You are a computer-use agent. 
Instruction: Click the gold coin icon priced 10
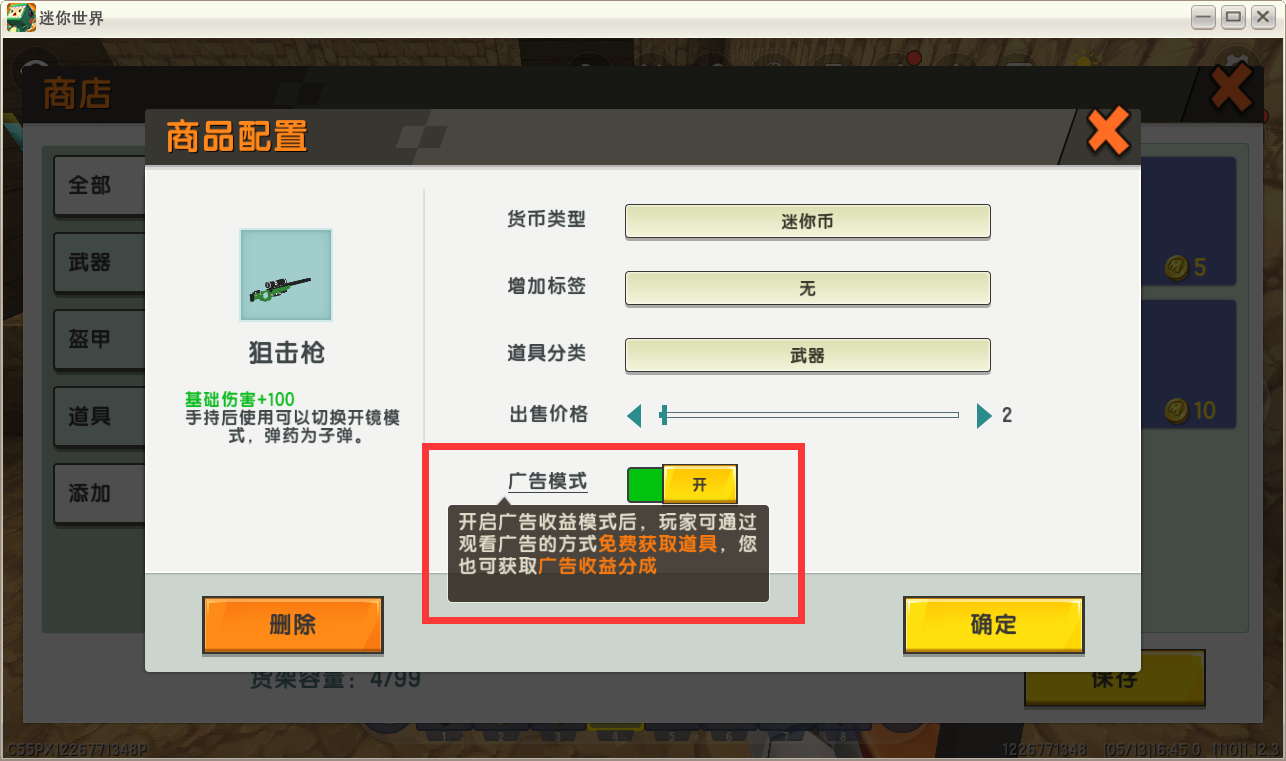pyautogui.click(x=1177, y=410)
